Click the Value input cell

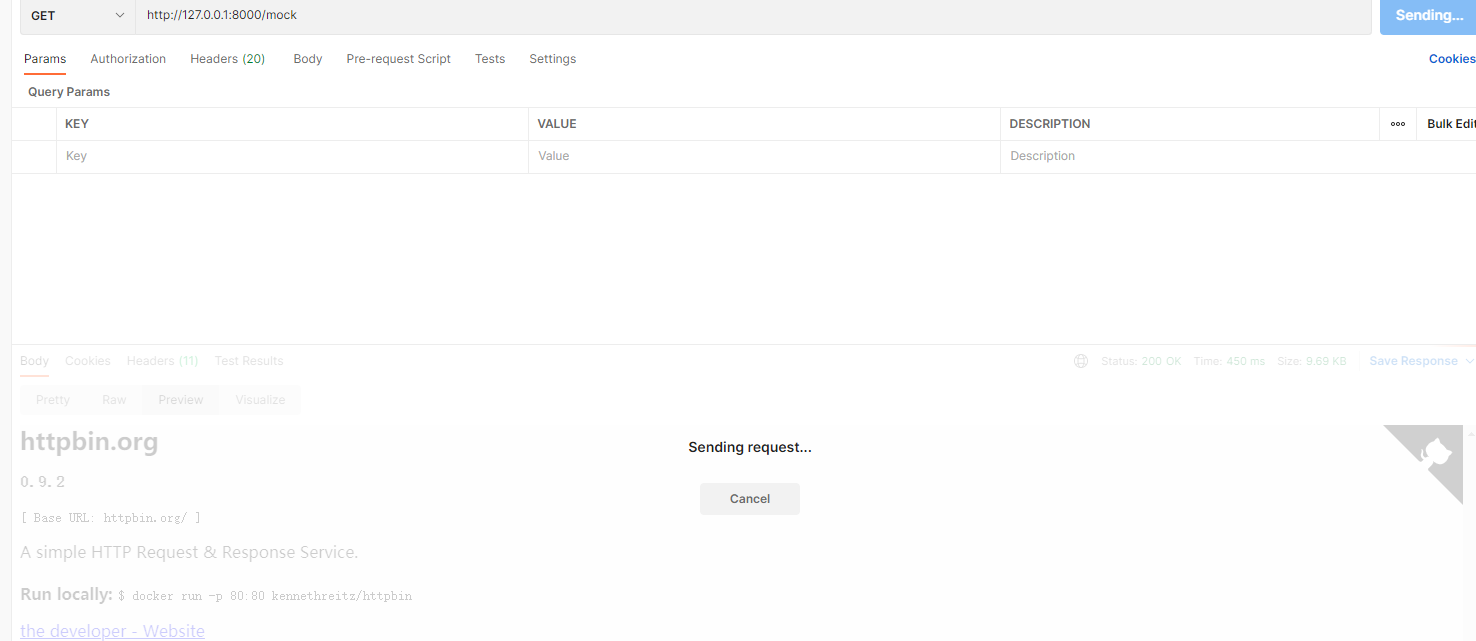tap(764, 156)
